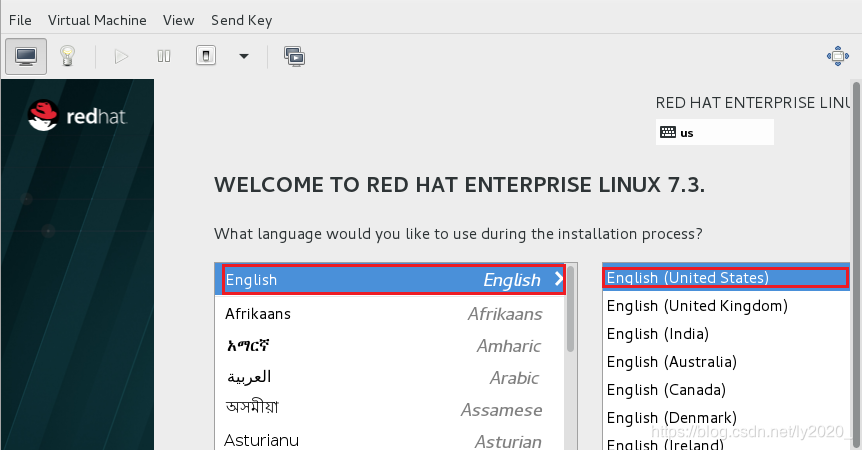Screen dimensions: 862x450
Task: Choose English (India) locale
Action: [x=726, y=334]
